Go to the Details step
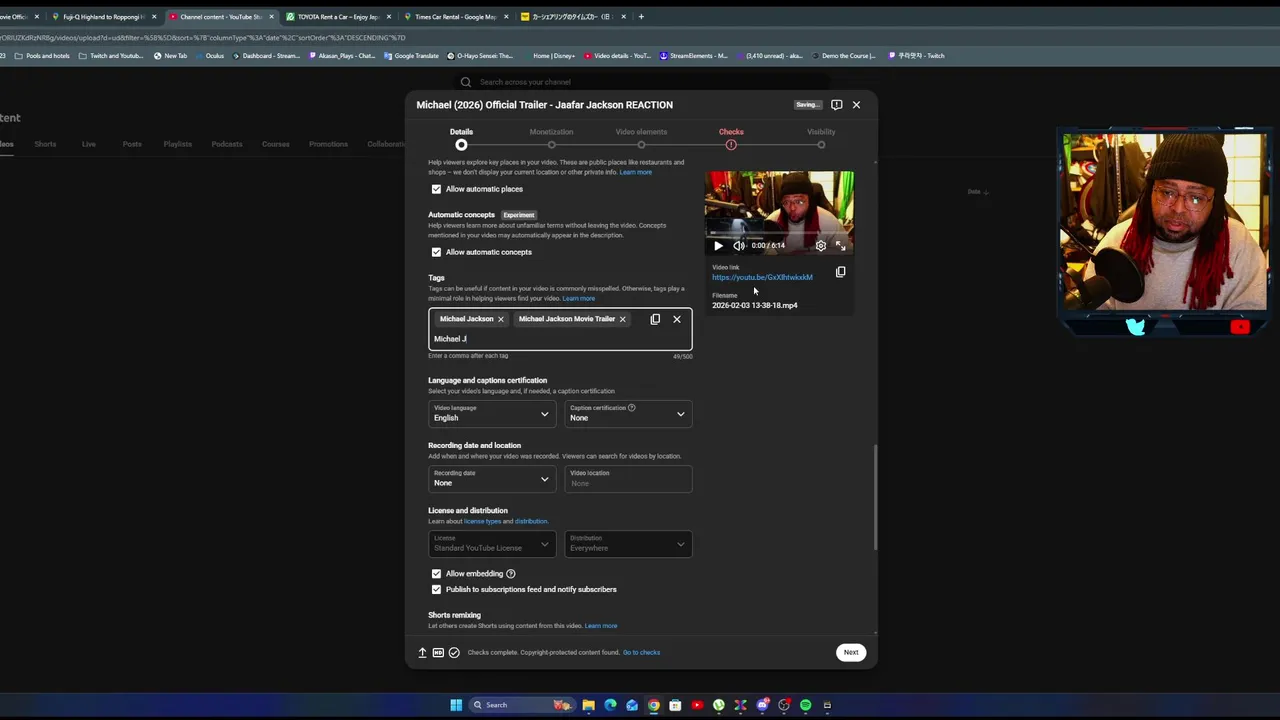 point(461,138)
